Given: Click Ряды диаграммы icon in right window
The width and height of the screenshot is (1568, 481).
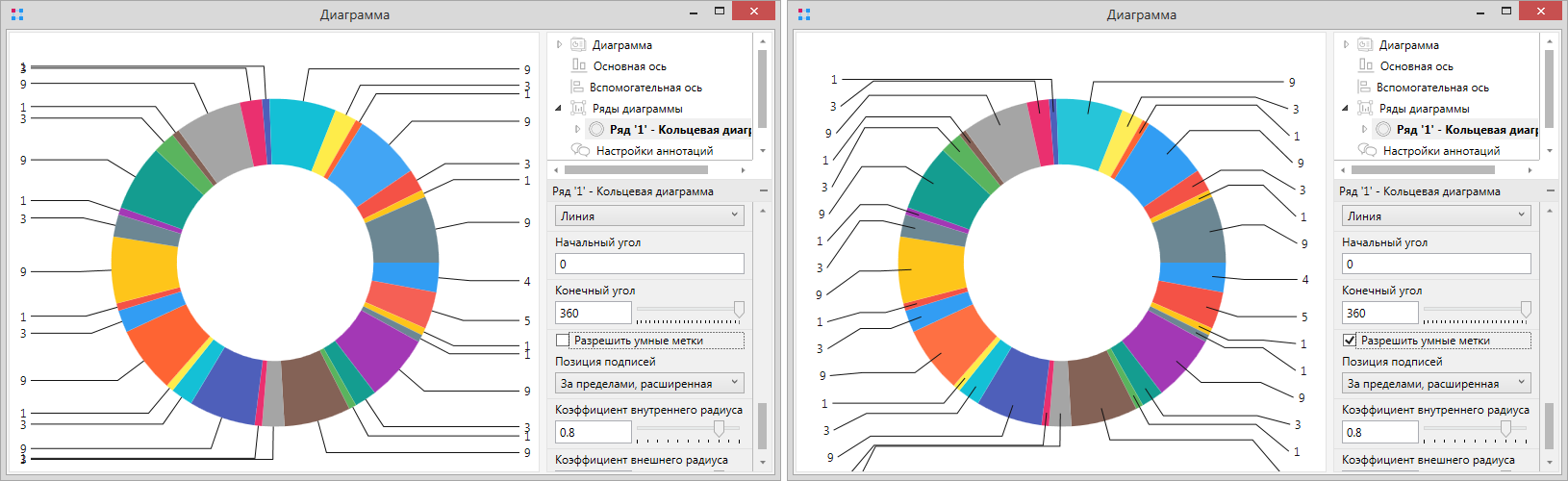Looking at the screenshot, I should [1365, 108].
